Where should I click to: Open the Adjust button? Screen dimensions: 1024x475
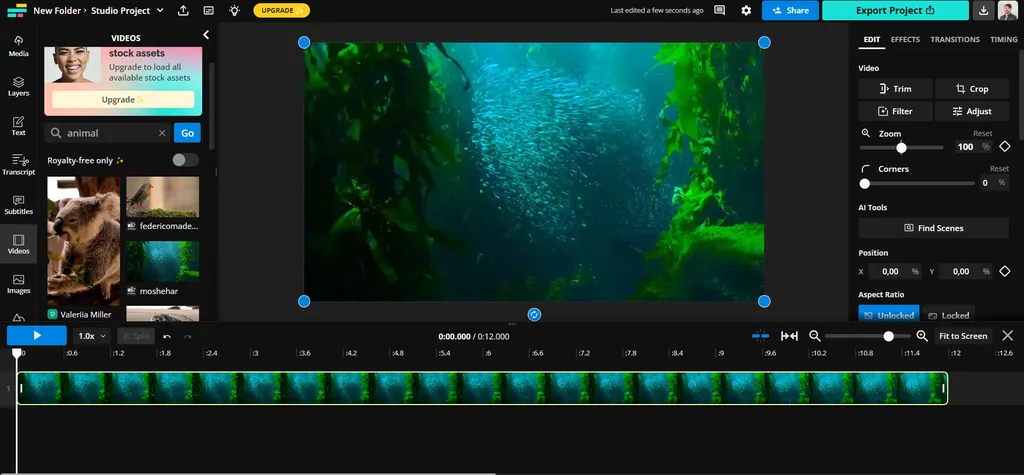click(x=972, y=111)
